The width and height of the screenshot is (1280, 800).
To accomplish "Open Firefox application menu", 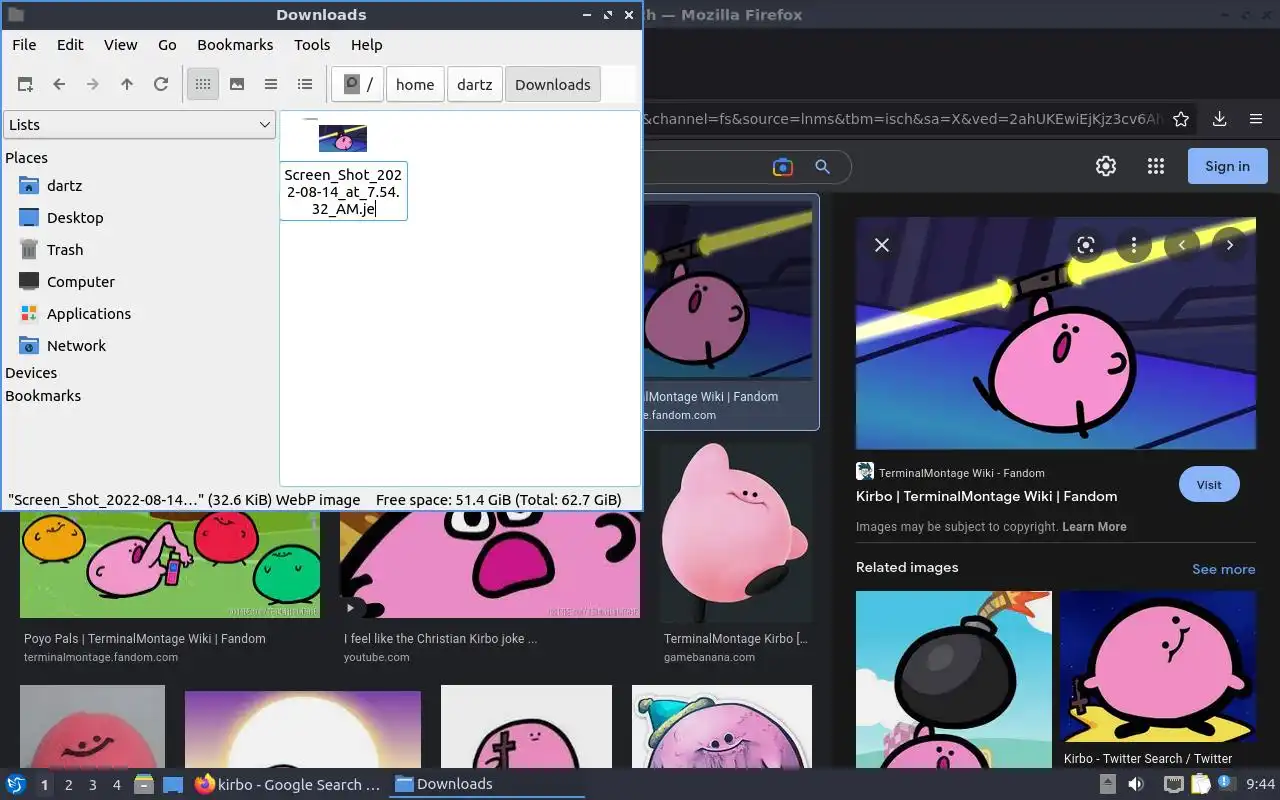I will pyautogui.click(x=1256, y=119).
